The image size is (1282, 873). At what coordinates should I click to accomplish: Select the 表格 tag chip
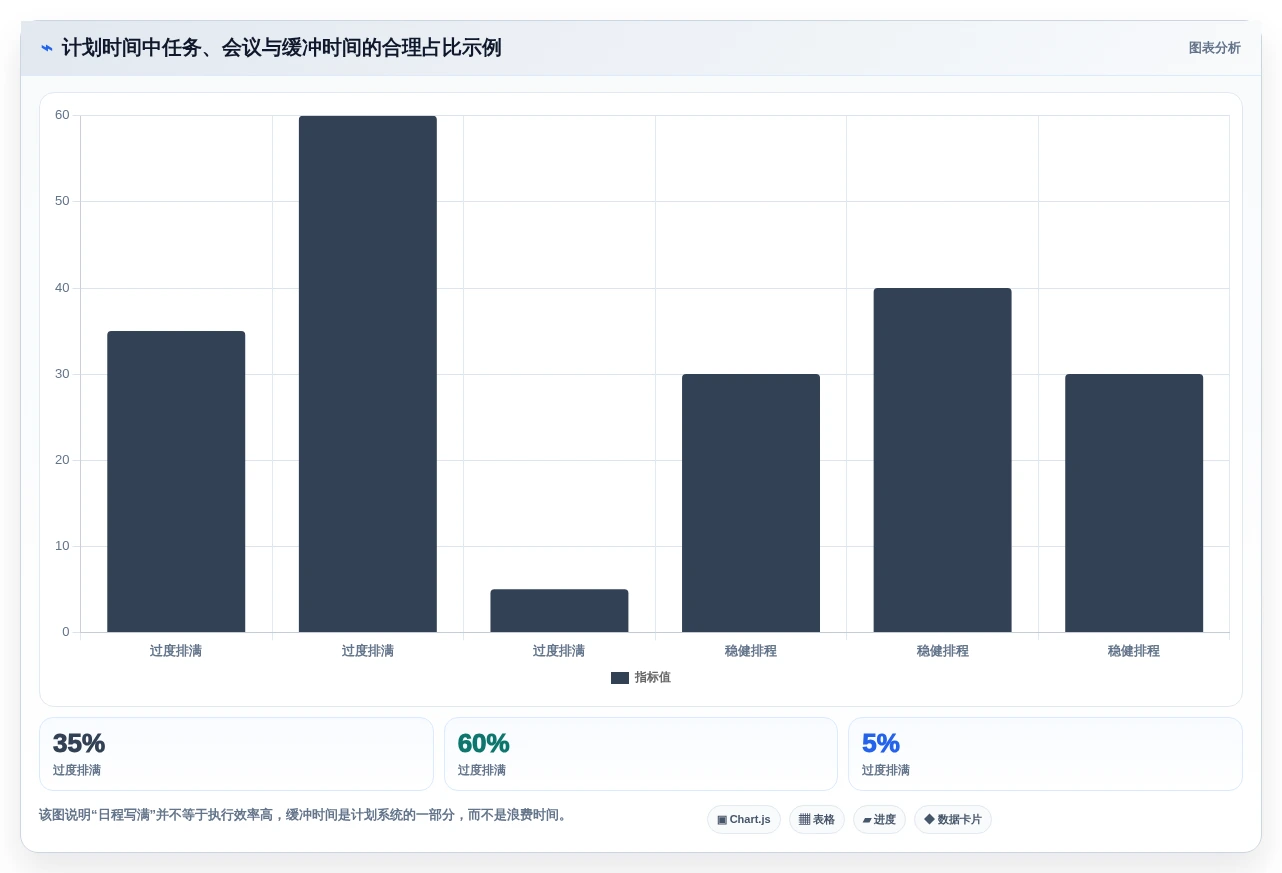[817, 820]
